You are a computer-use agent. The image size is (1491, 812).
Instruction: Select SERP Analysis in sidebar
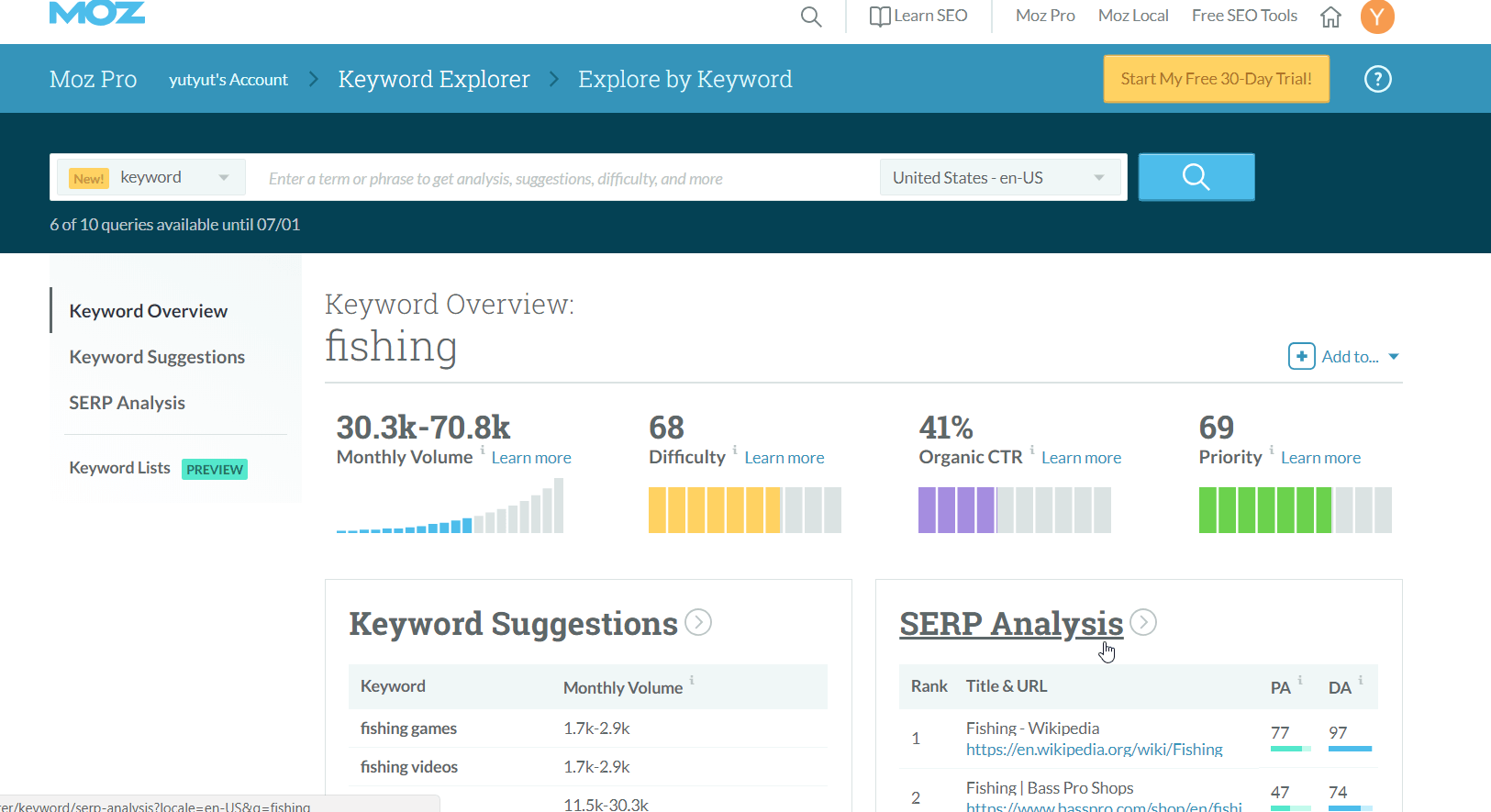click(127, 403)
